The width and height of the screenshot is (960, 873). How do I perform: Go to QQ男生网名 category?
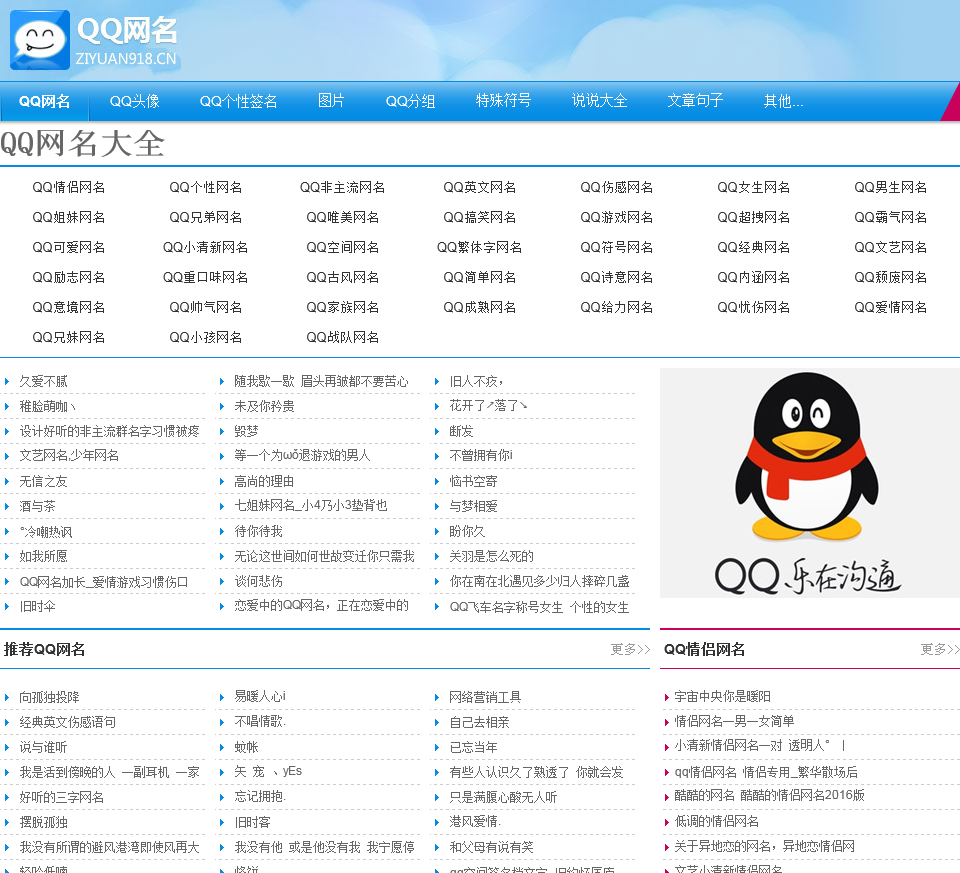[x=891, y=187]
